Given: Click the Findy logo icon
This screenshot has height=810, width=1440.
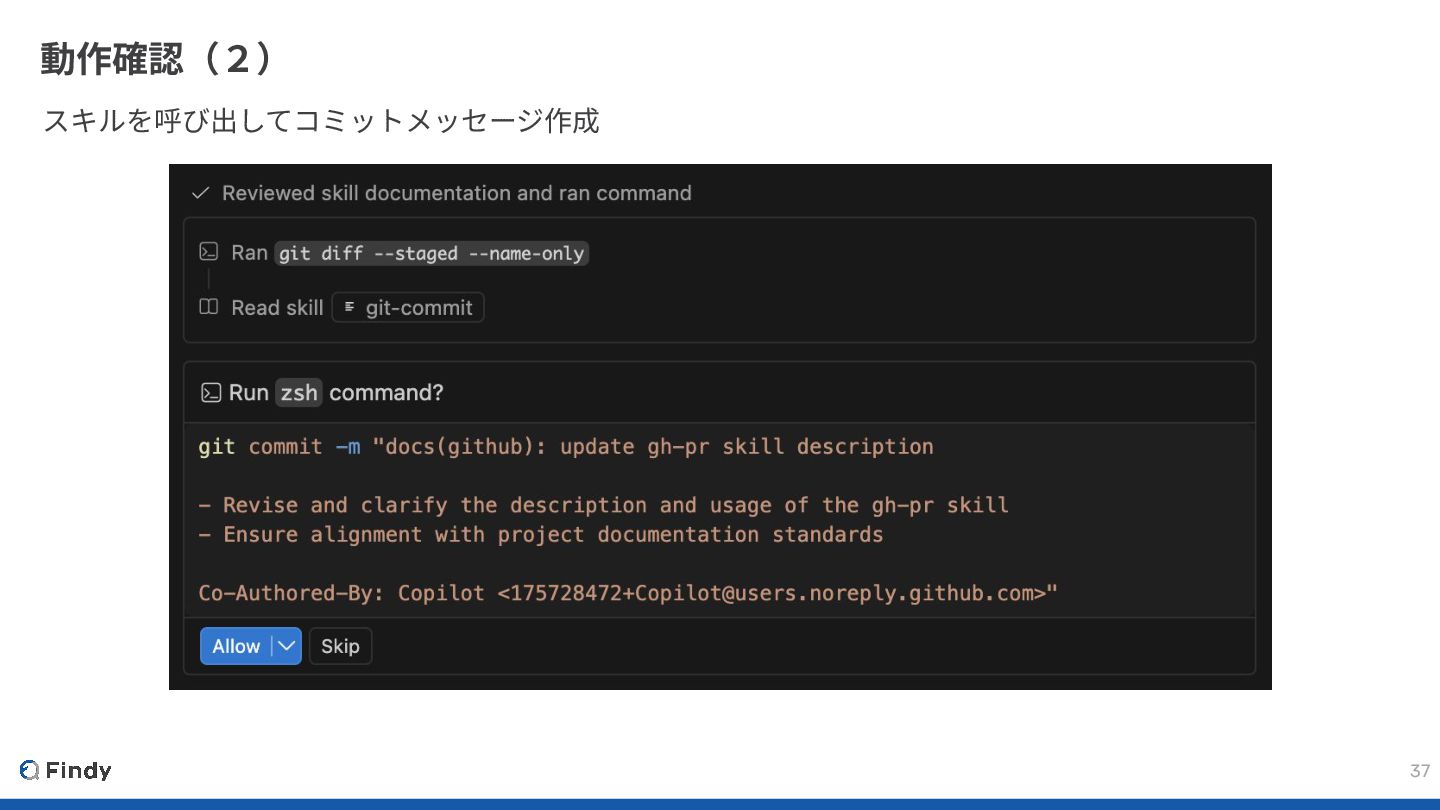Looking at the screenshot, I should click(29, 770).
